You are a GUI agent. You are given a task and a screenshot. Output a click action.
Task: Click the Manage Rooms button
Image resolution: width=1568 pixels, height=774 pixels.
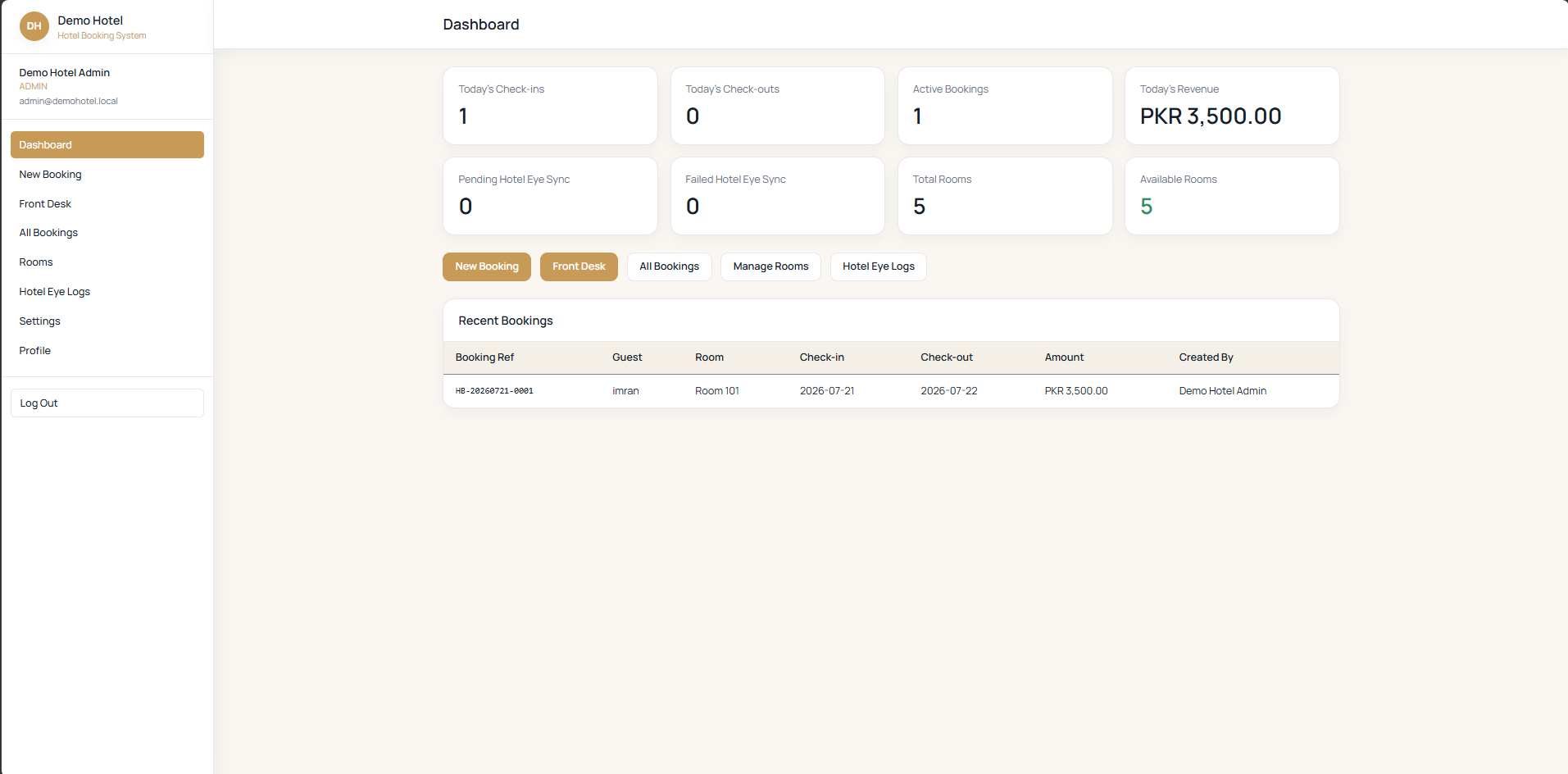(x=770, y=266)
